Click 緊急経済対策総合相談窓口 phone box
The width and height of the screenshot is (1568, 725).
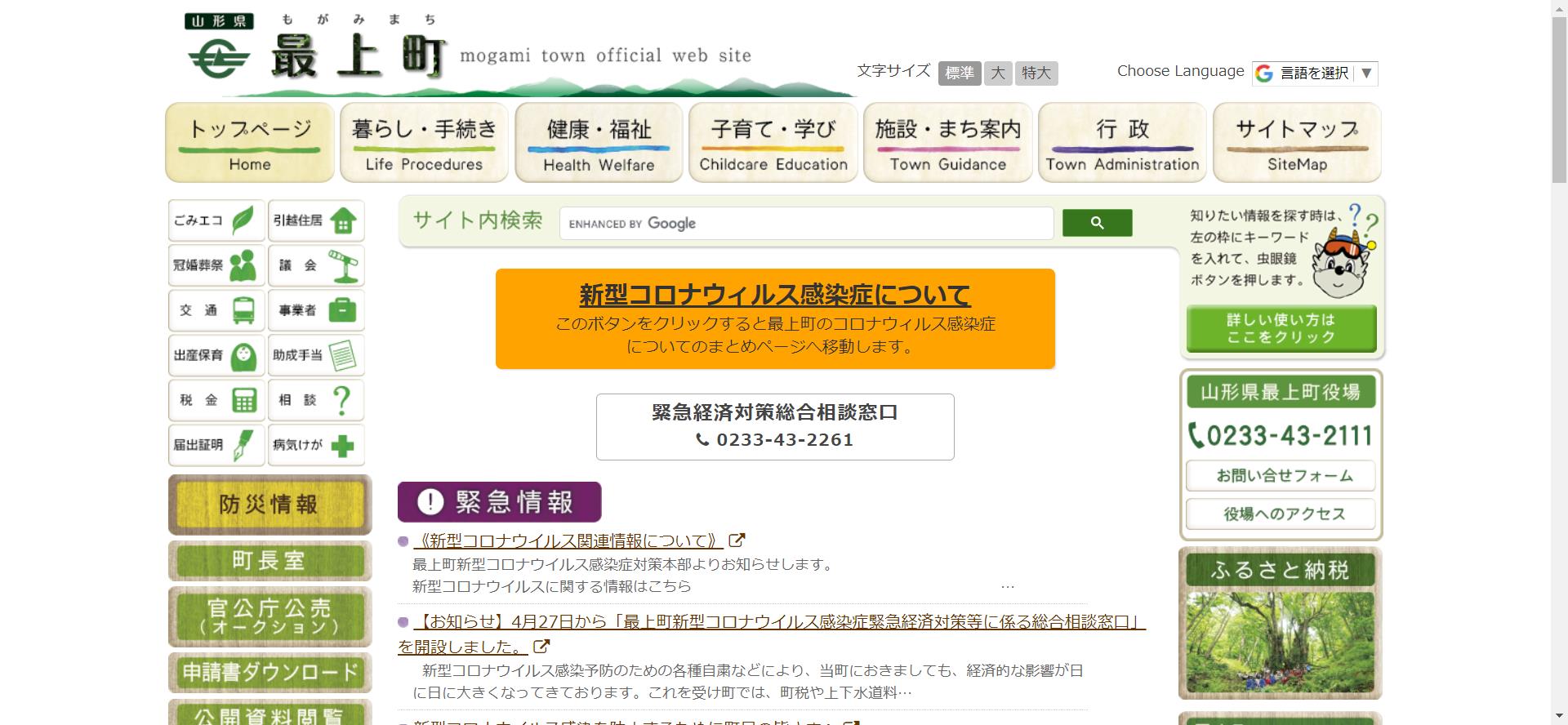[775, 427]
